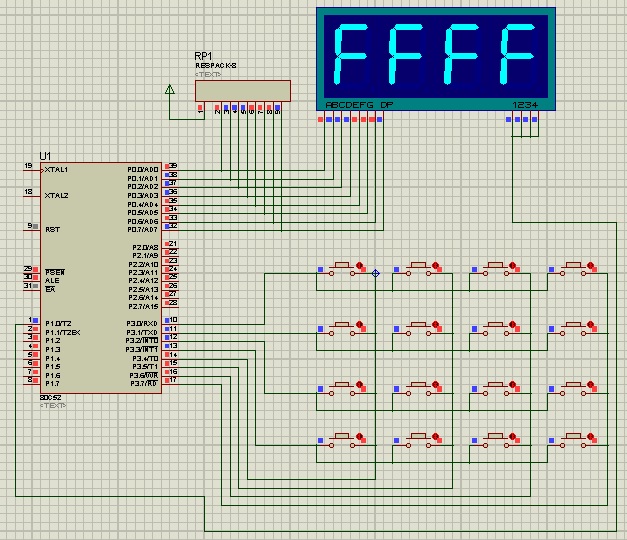Click pin number 39 on U1
Screen dimensions: 627x540
click(x=173, y=166)
